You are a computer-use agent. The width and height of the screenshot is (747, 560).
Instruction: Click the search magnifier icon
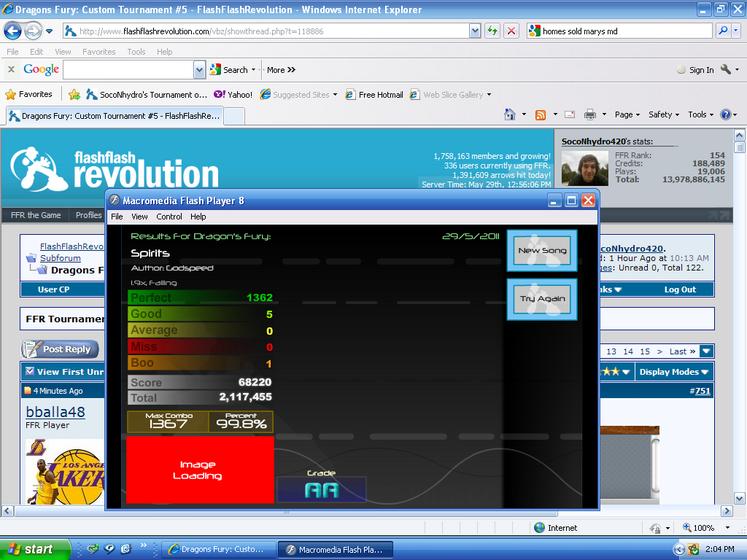[x=723, y=31]
